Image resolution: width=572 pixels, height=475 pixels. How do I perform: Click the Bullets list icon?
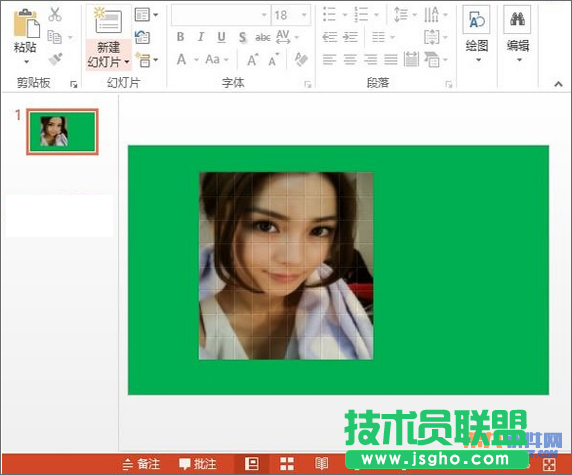point(329,15)
